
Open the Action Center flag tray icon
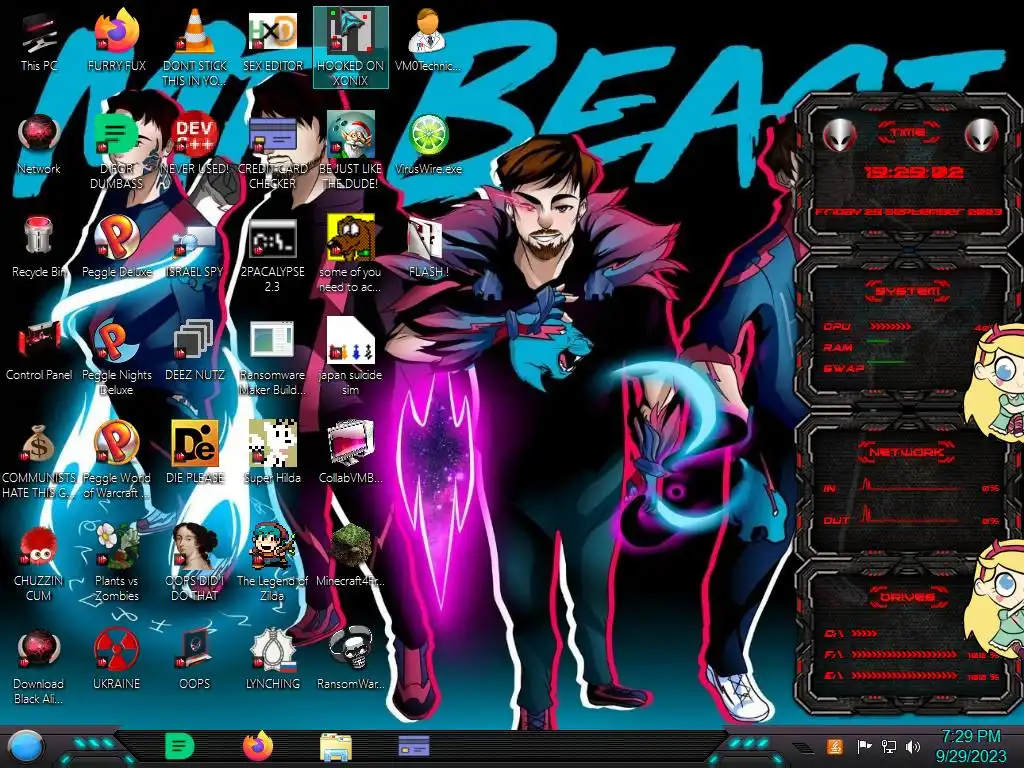(x=865, y=746)
